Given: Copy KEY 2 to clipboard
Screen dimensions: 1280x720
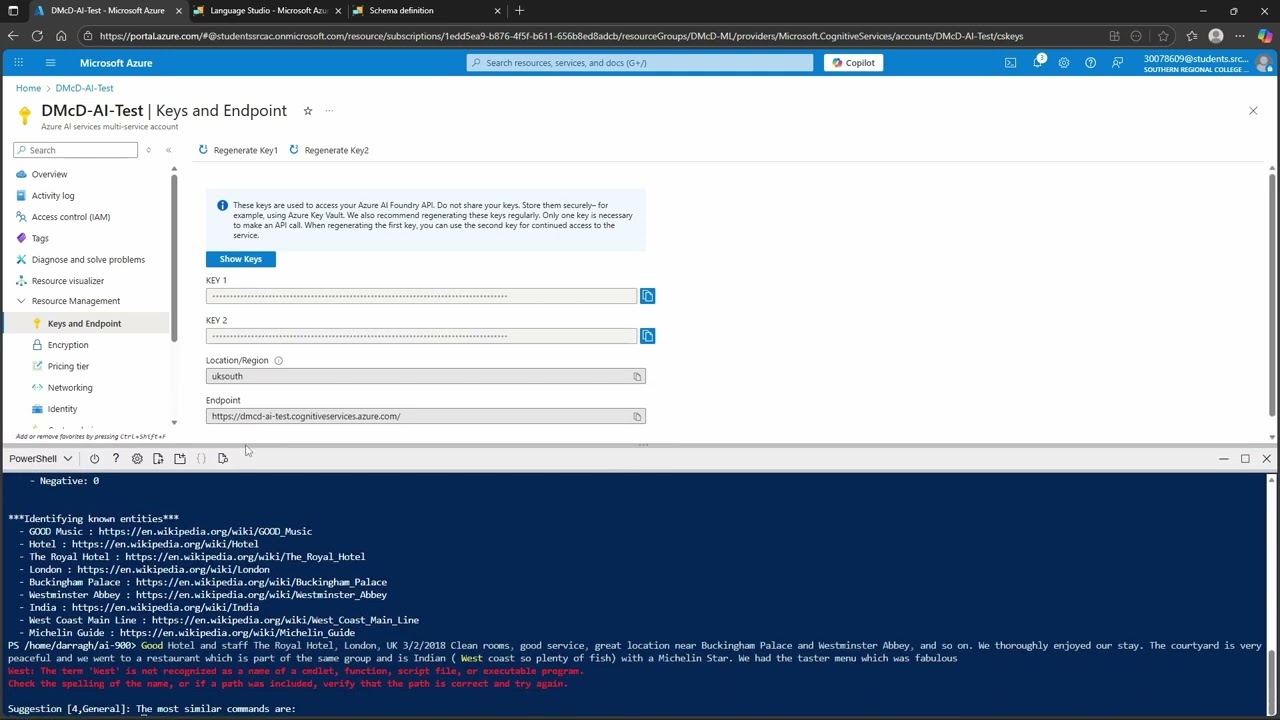Looking at the screenshot, I should point(647,336).
